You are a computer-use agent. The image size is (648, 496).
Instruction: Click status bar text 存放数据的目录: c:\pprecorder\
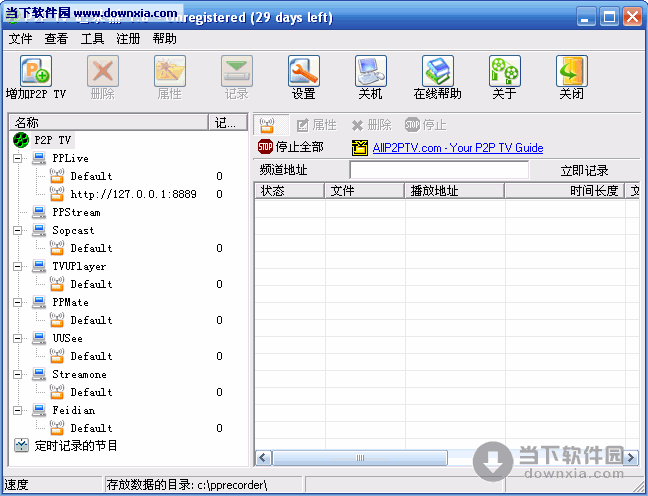(x=187, y=484)
